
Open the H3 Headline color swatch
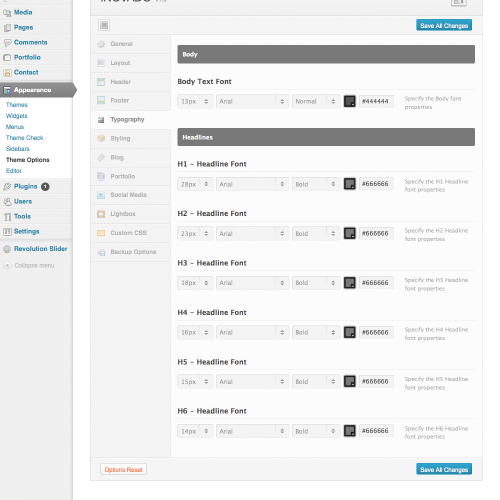[350, 283]
